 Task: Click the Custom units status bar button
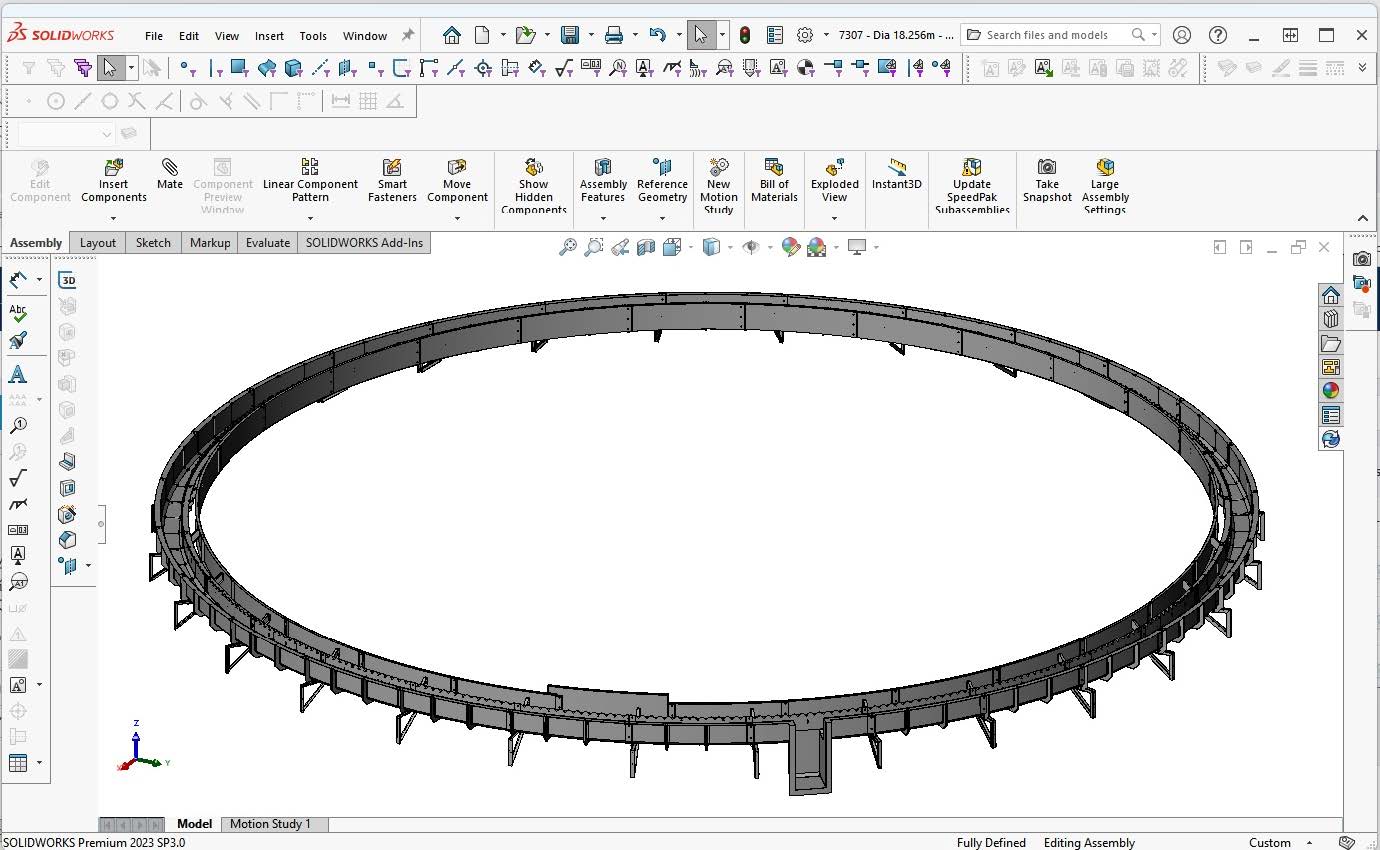pos(1270,843)
